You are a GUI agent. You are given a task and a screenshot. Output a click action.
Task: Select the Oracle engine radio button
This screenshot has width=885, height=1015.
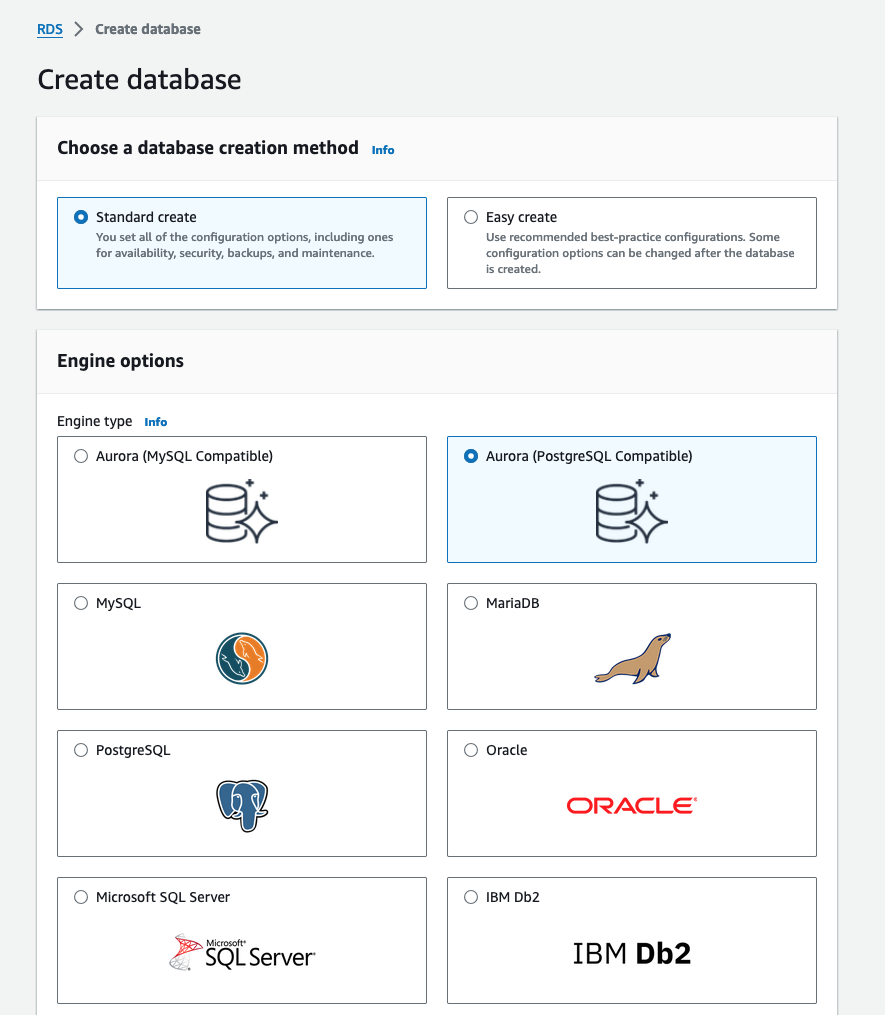[x=471, y=750]
